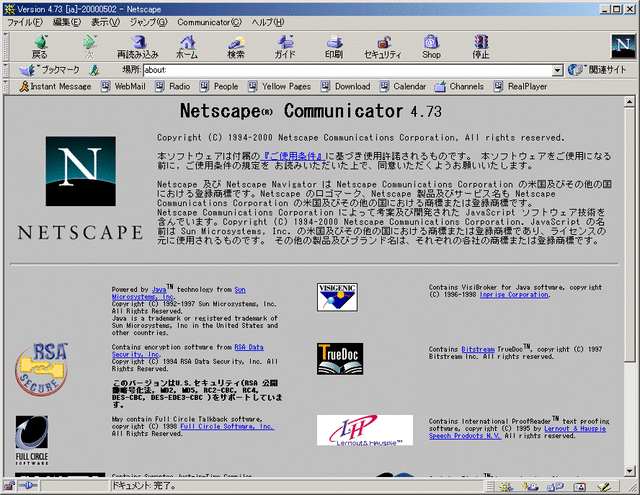
Task: Expand the location field dropdown arrow
Action: click(558, 71)
